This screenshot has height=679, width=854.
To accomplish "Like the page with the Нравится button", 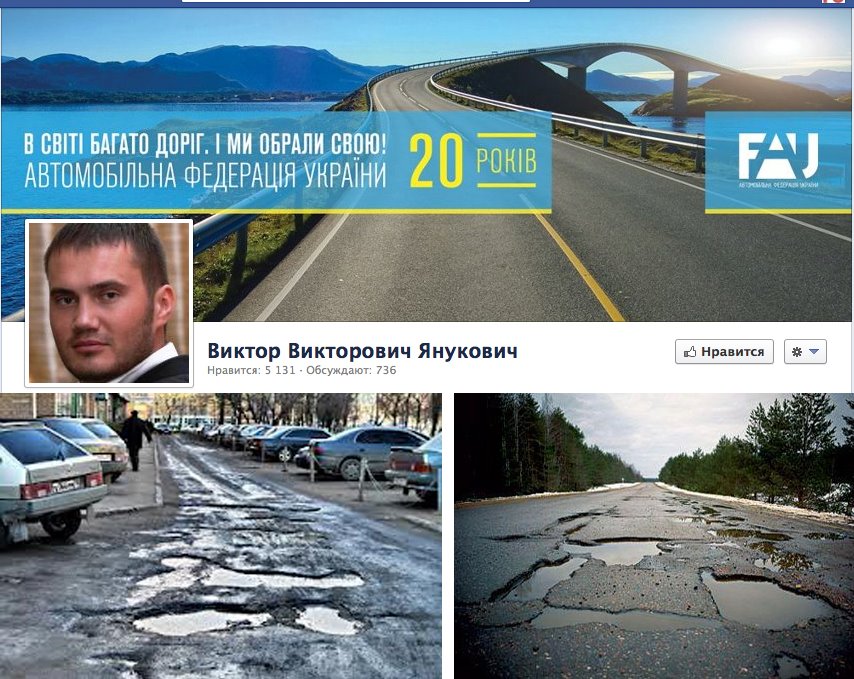I will [724, 352].
